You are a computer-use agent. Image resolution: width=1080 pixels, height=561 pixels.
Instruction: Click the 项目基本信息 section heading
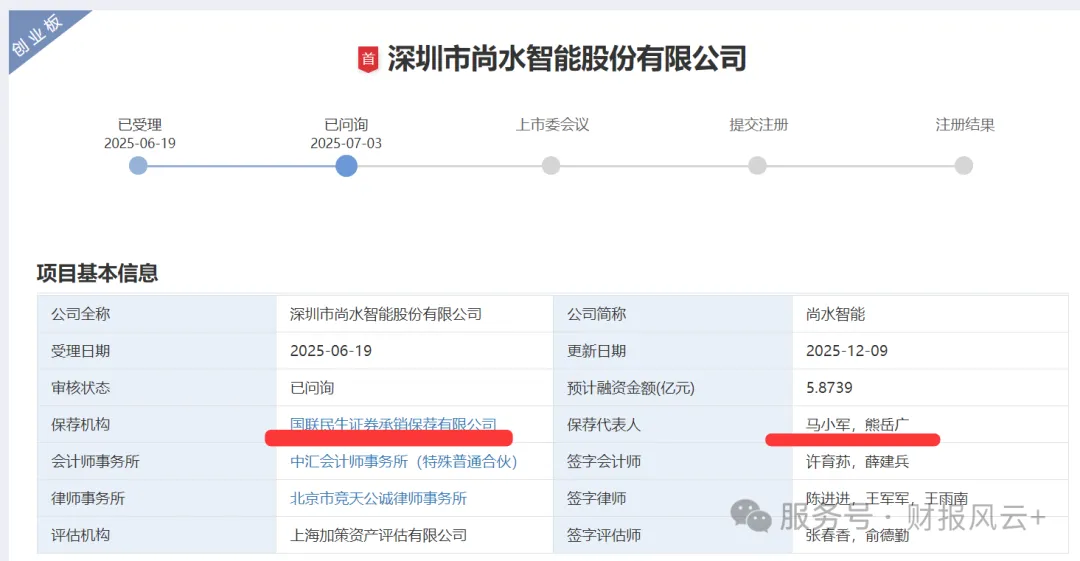[x=97, y=274]
